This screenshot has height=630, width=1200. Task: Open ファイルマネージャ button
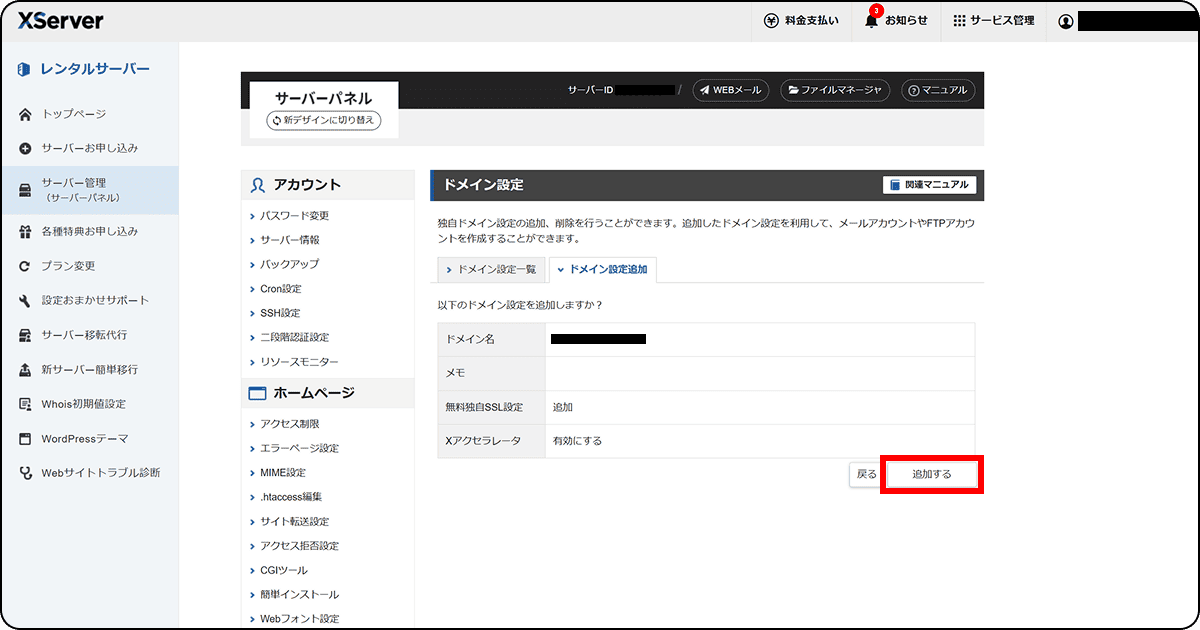pos(834,90)
